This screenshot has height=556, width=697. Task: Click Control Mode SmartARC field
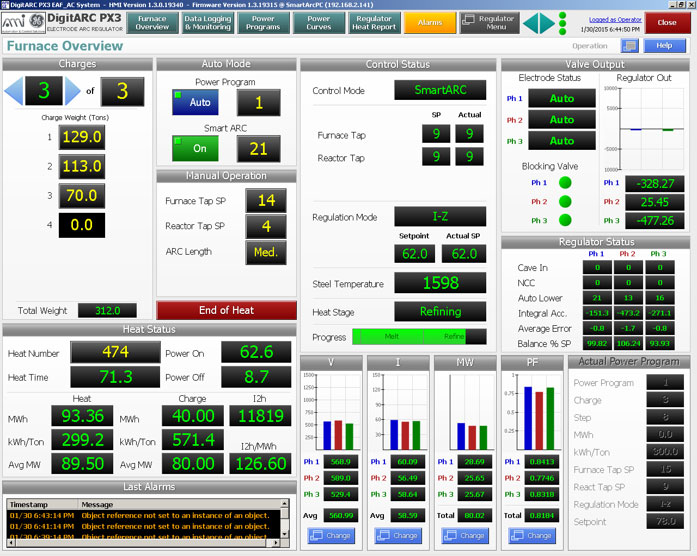pos(440,90)
